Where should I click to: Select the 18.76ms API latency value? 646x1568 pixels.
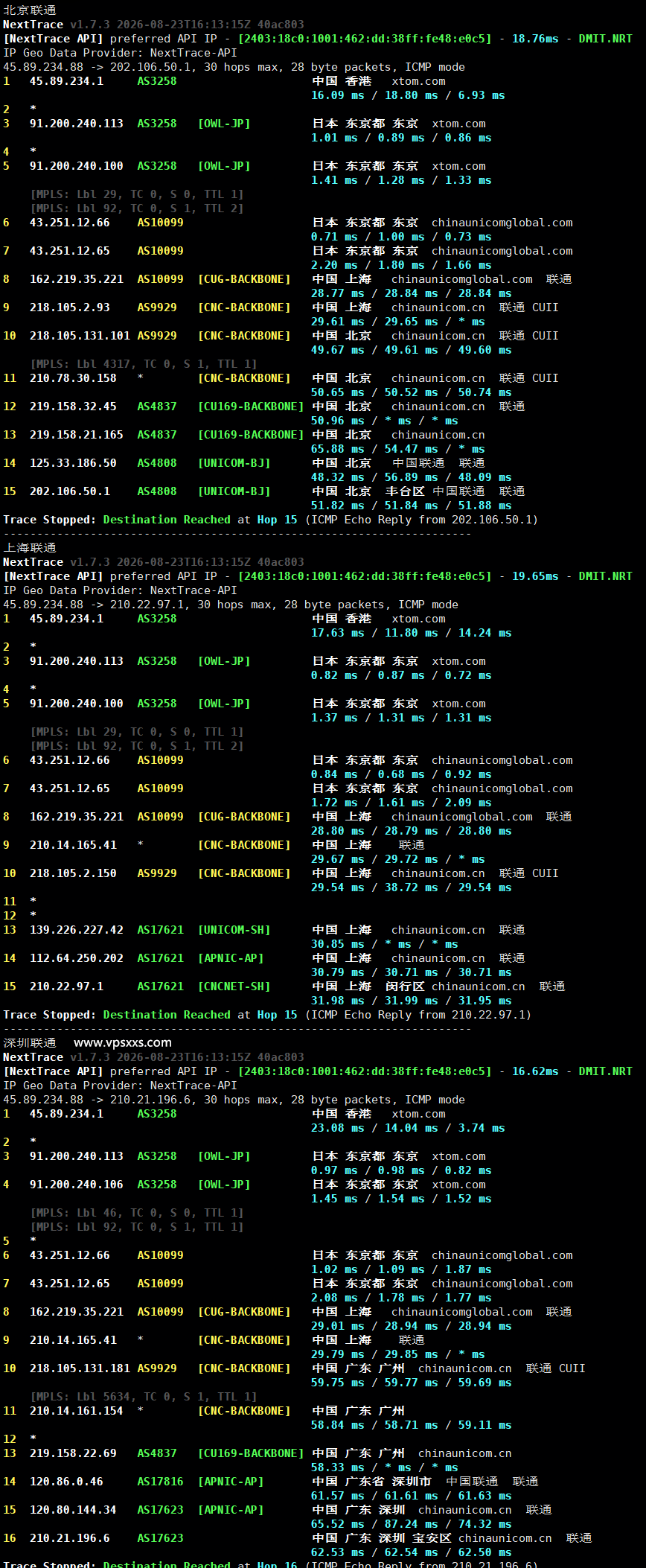pos(535,39)
